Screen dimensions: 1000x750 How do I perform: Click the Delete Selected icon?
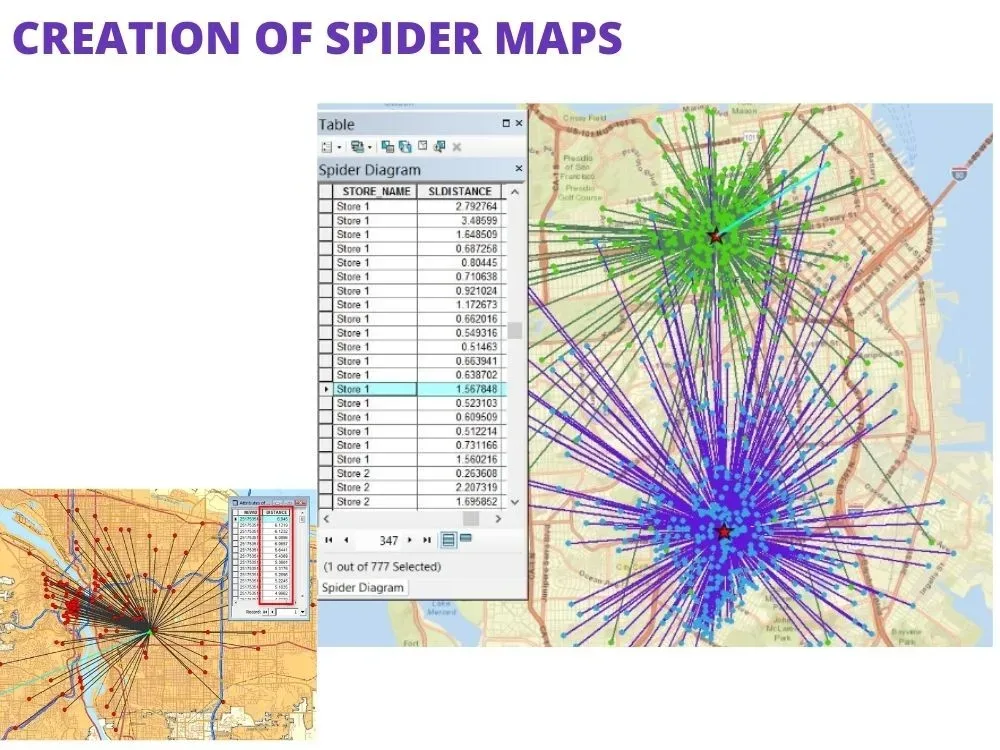456,148
